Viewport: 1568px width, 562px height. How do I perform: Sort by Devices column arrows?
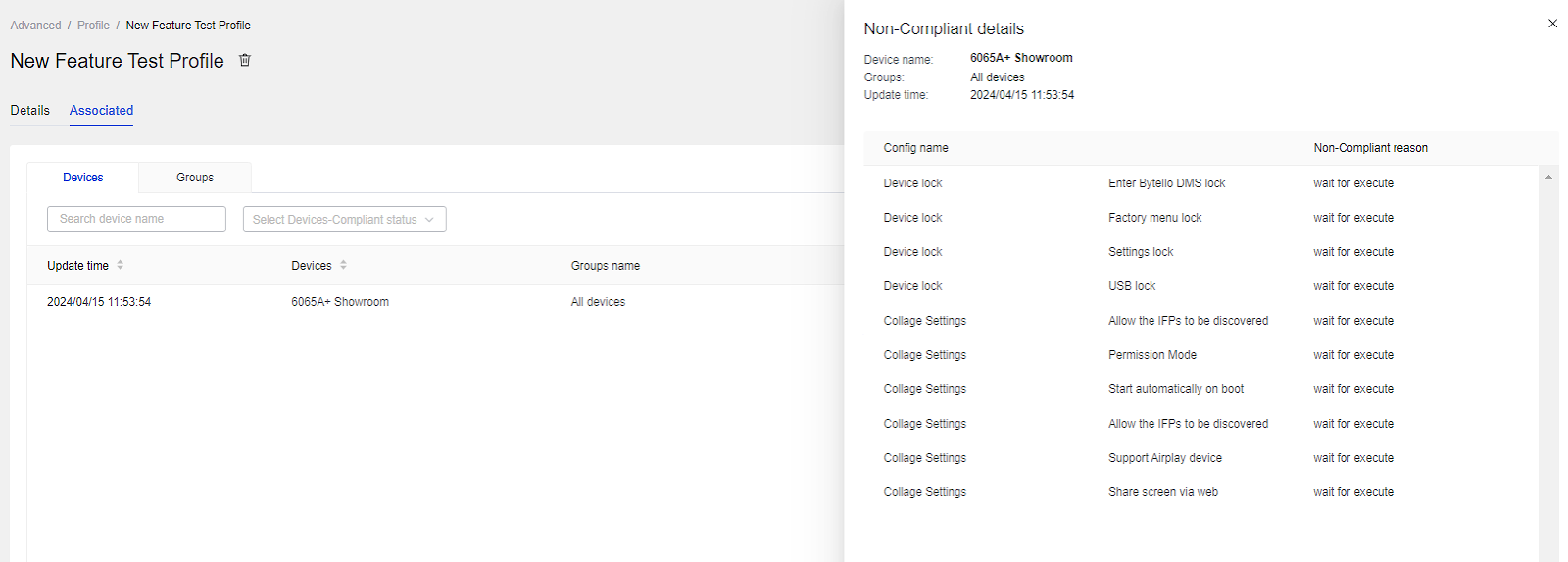click(343, 265)
